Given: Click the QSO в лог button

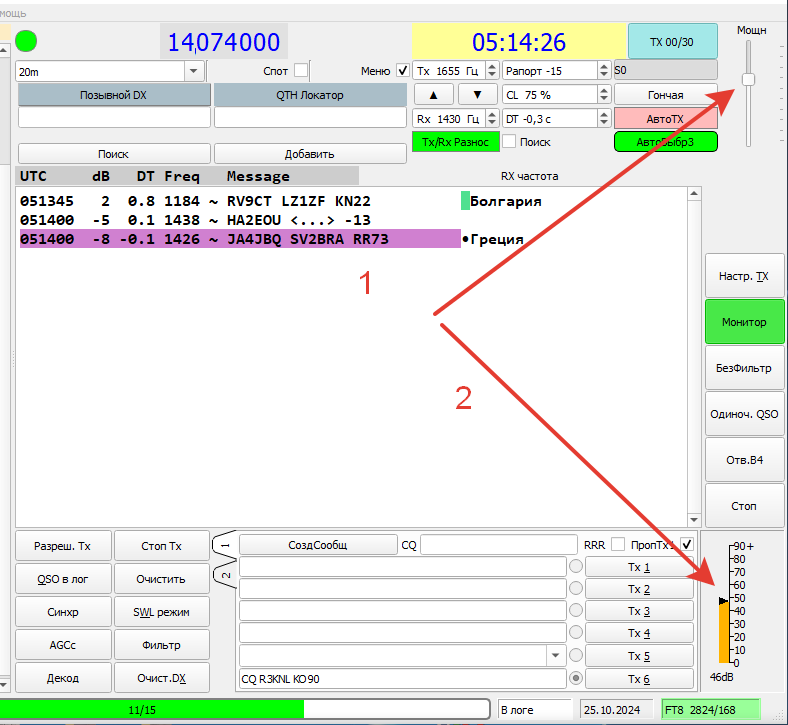Looking at the screenshot, I should 63,579.
